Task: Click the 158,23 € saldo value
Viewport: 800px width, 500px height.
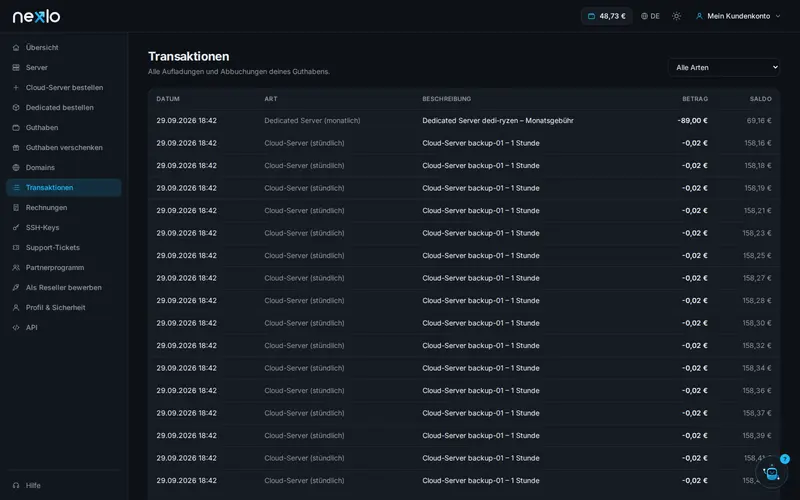Action: [x=757, y=233]
